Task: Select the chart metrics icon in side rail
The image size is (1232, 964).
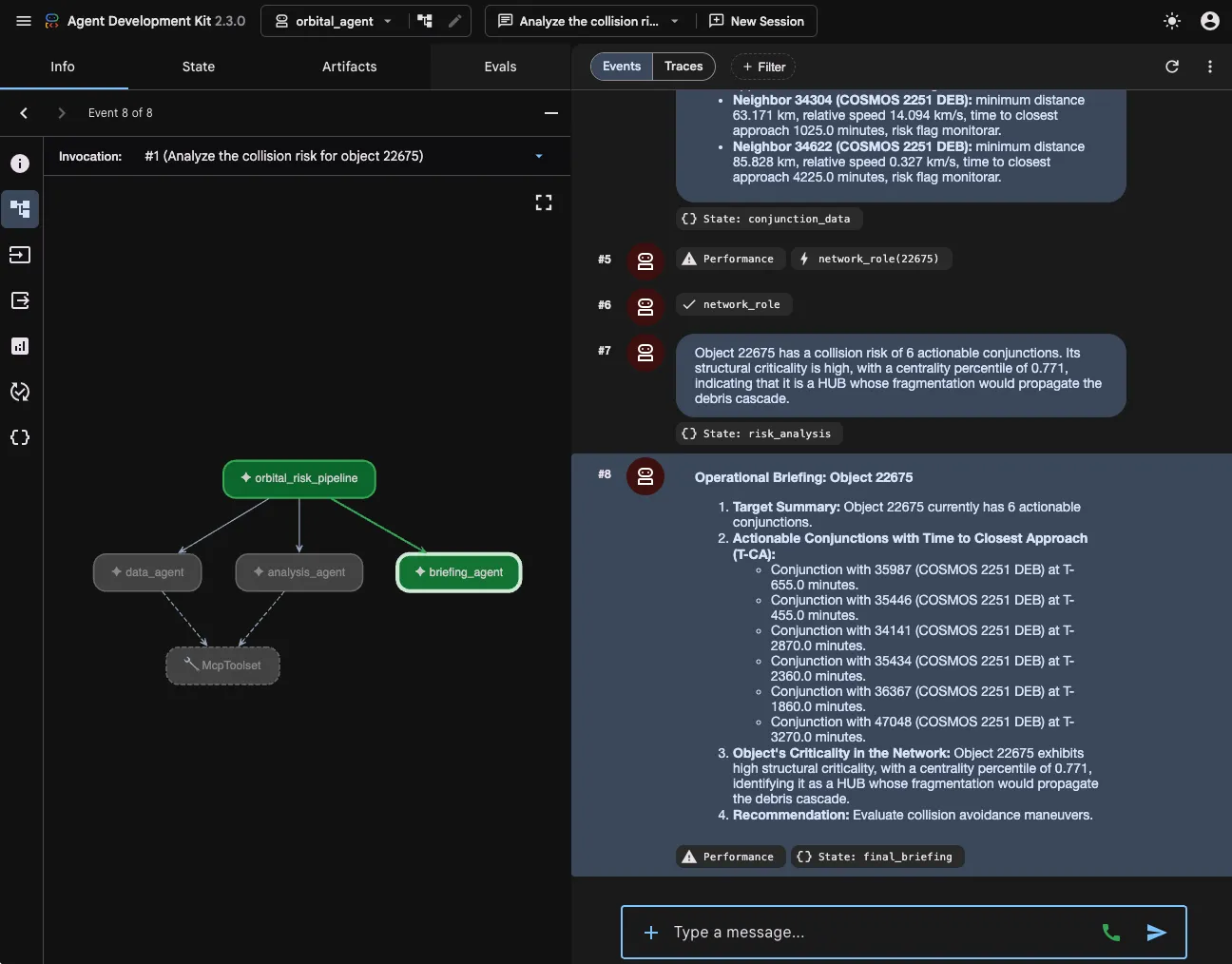Action: click(x=20, y=346)
